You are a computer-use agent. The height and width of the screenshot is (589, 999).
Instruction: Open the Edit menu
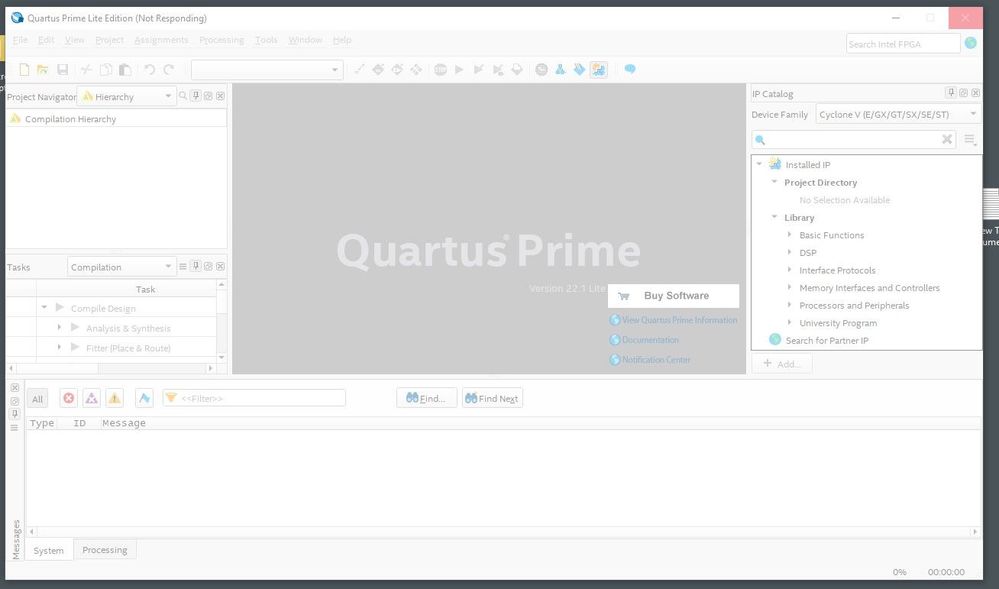46,40
